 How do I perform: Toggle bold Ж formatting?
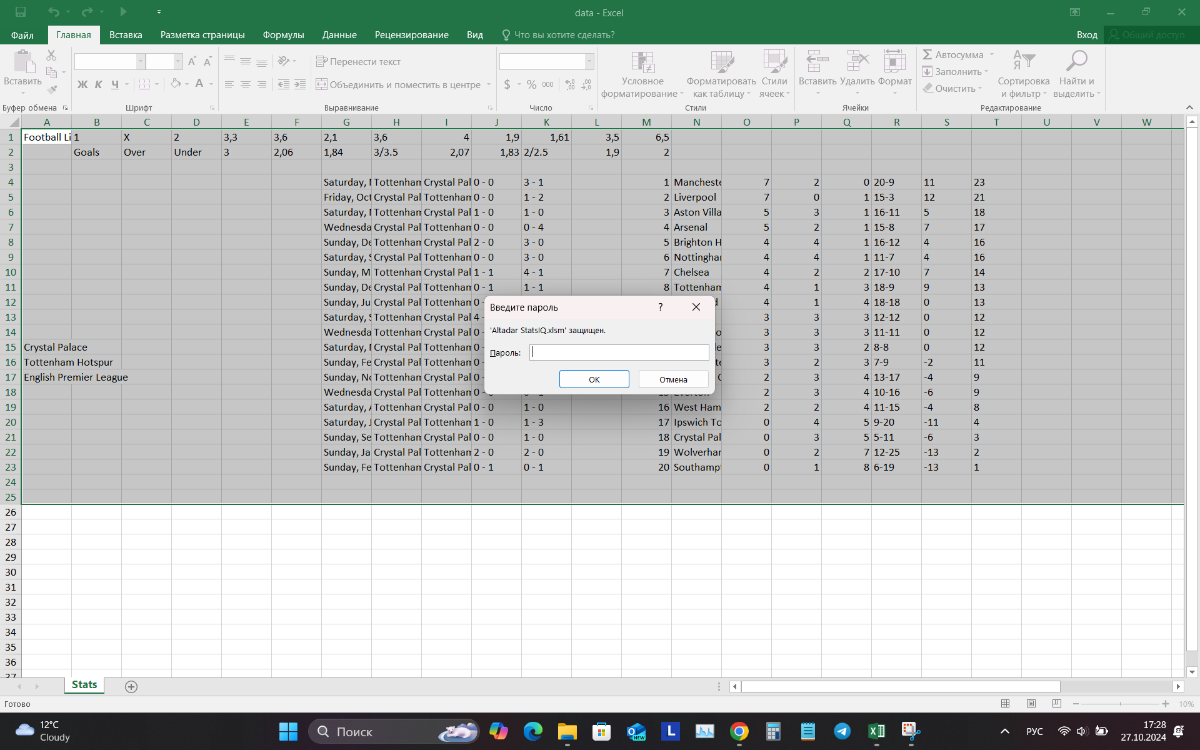click(83, 84)
